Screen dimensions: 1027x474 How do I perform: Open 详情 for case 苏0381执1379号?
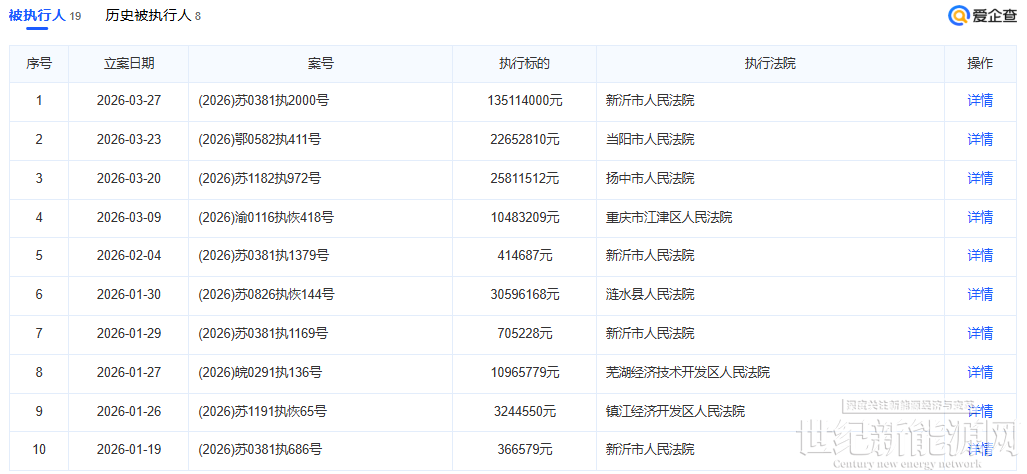point(979,256)
